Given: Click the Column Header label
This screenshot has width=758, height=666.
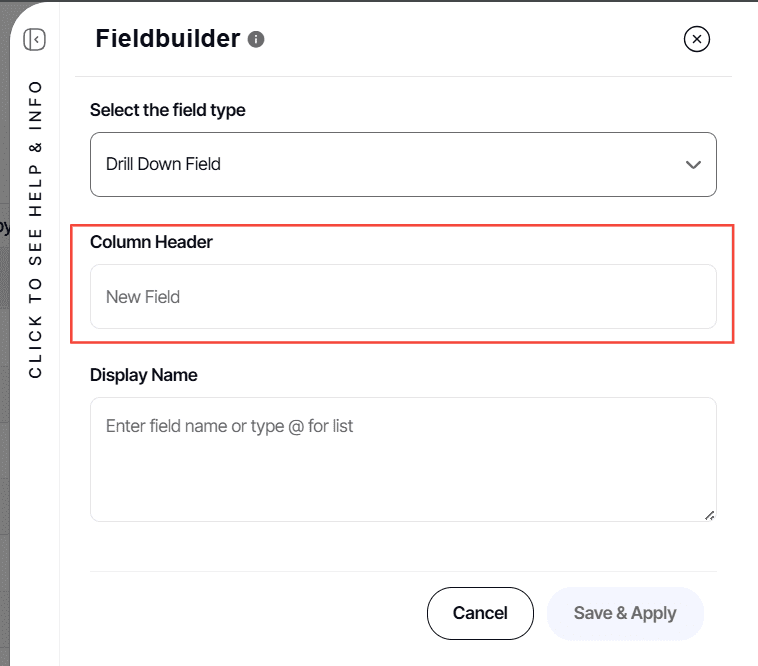Looking at the screenshot, I should [151, 242].
